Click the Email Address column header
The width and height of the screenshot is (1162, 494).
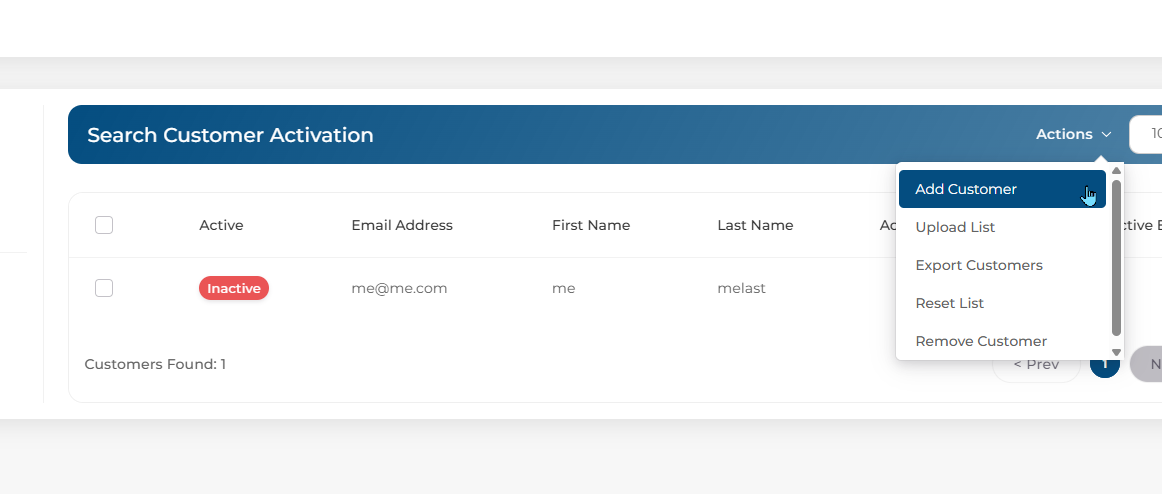coord(402,225)
